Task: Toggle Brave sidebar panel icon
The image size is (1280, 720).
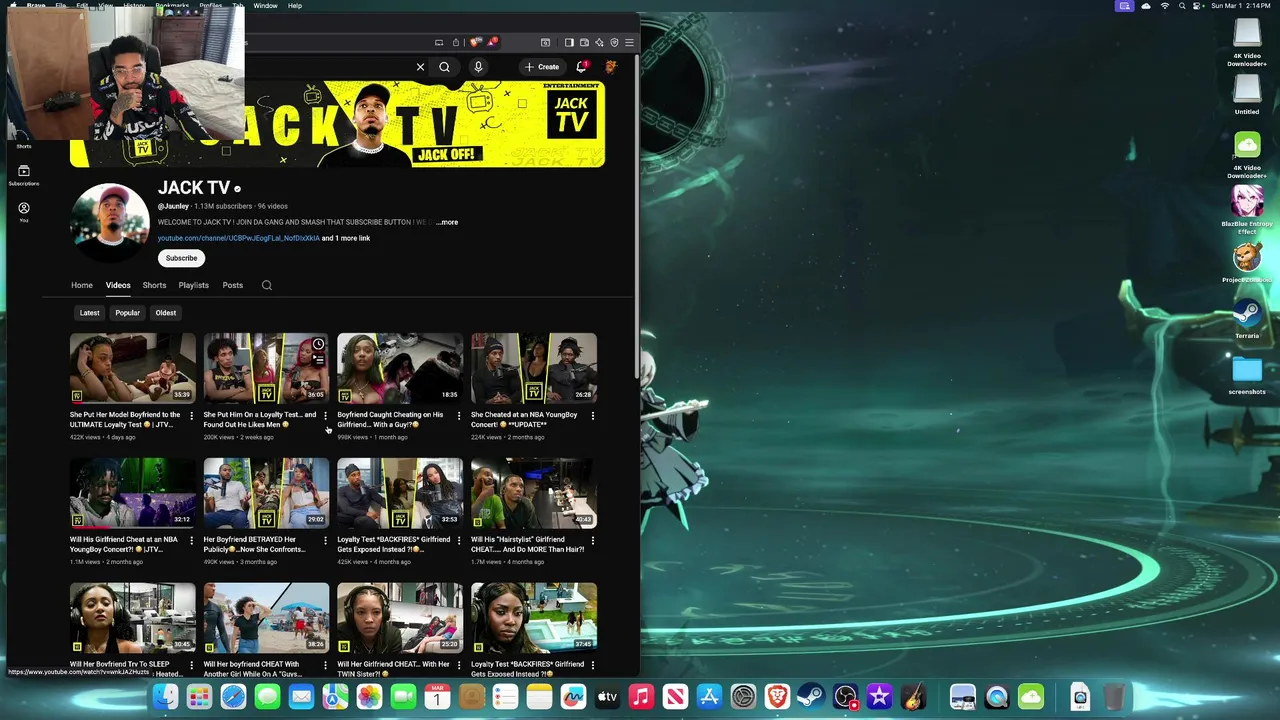Action: pyautogui.click(x=569, y=42)
